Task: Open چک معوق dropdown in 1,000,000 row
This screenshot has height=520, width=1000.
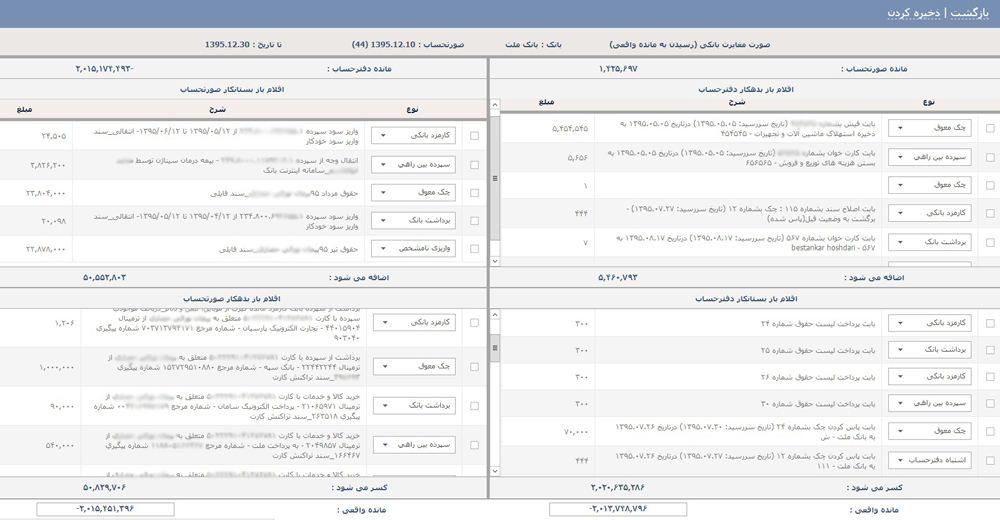Action: click(x=413, y=367)
